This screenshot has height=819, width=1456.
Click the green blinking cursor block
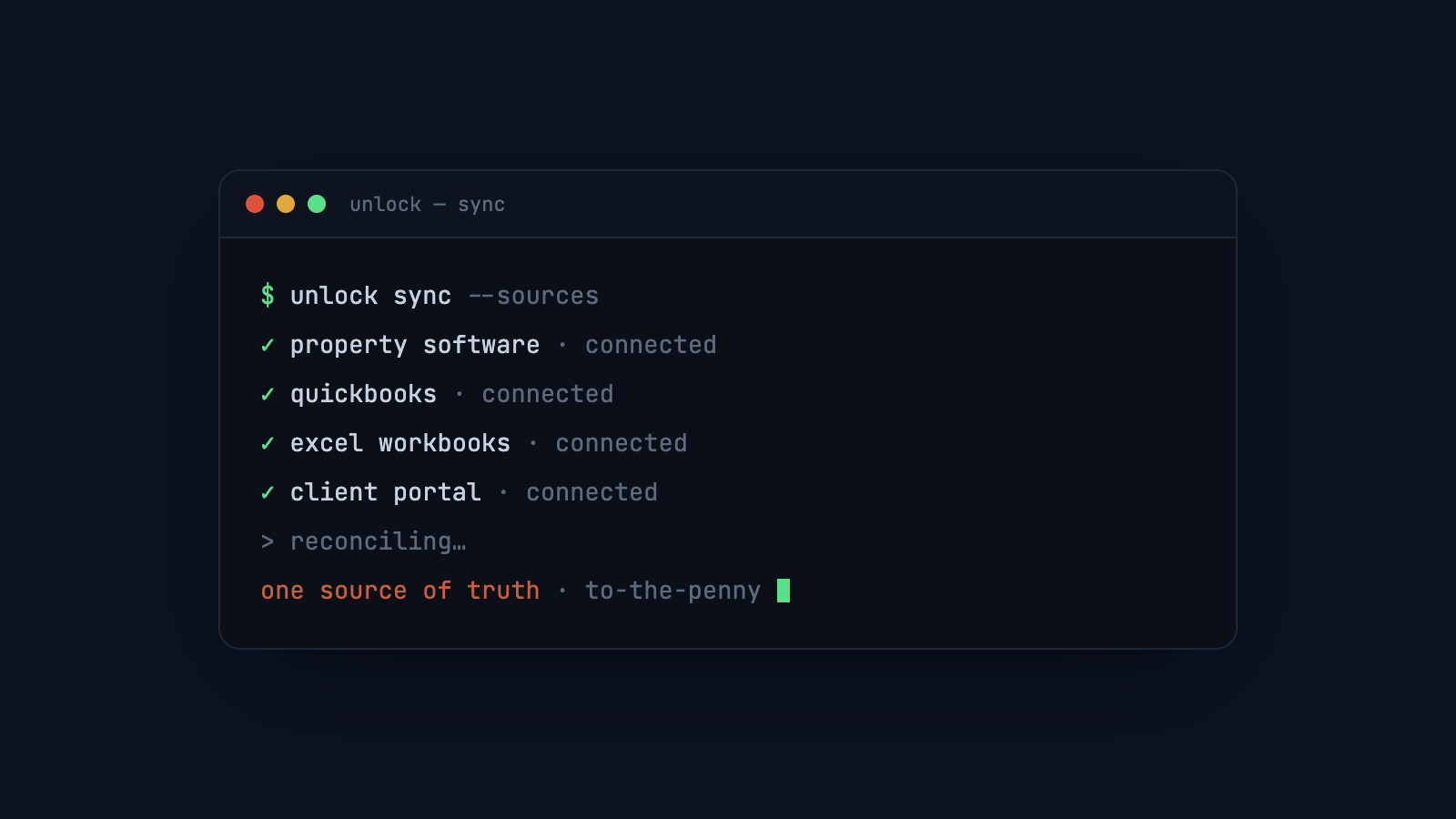tap(784, 591)
